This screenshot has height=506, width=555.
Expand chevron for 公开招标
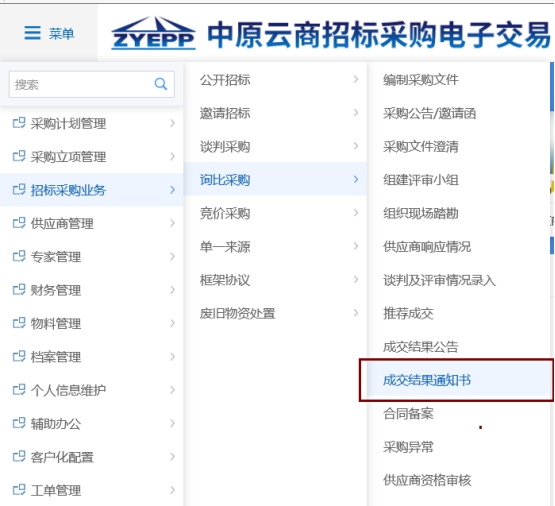[356, 80]
